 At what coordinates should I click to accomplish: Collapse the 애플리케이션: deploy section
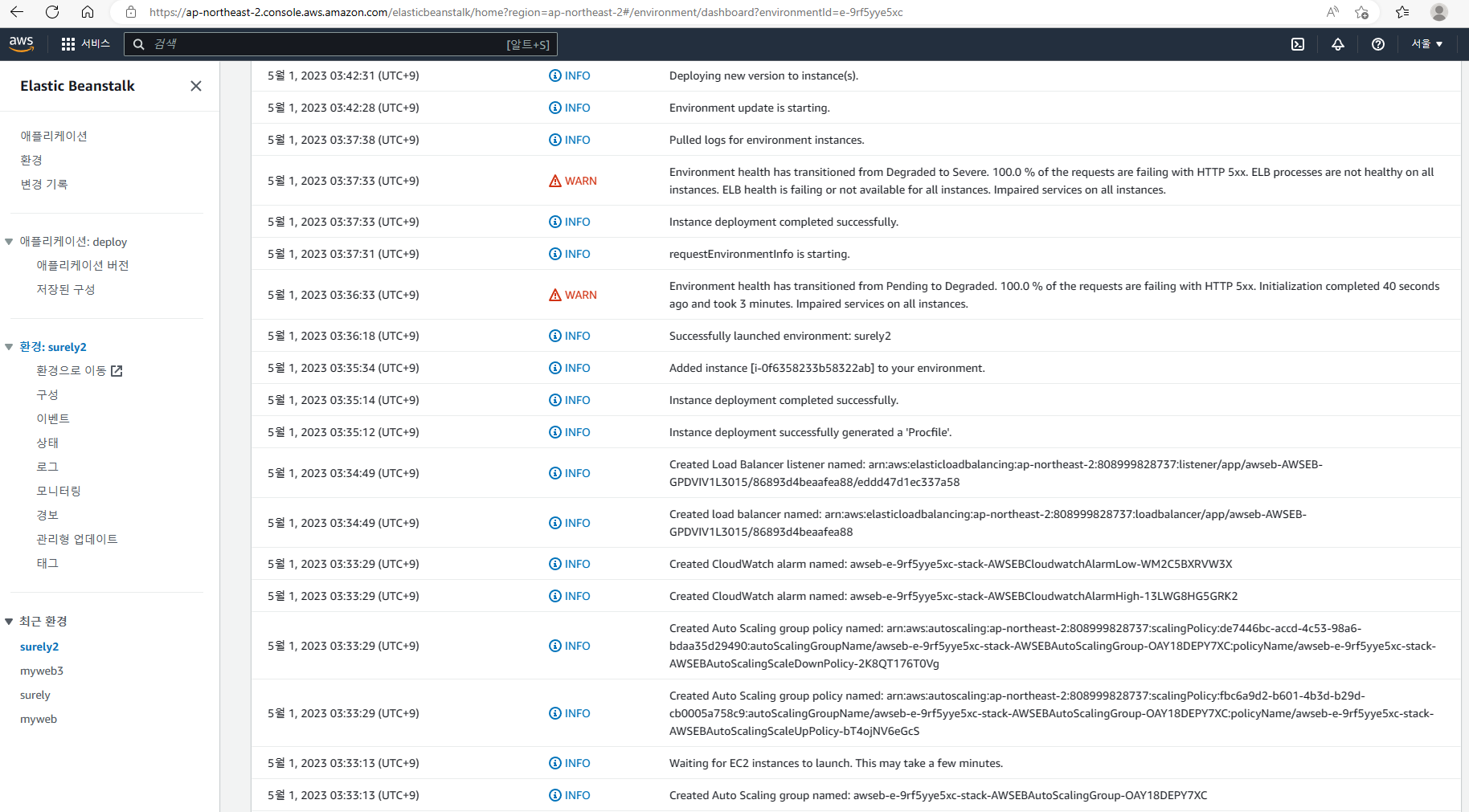pyautogui.click(x=9, y=242)
